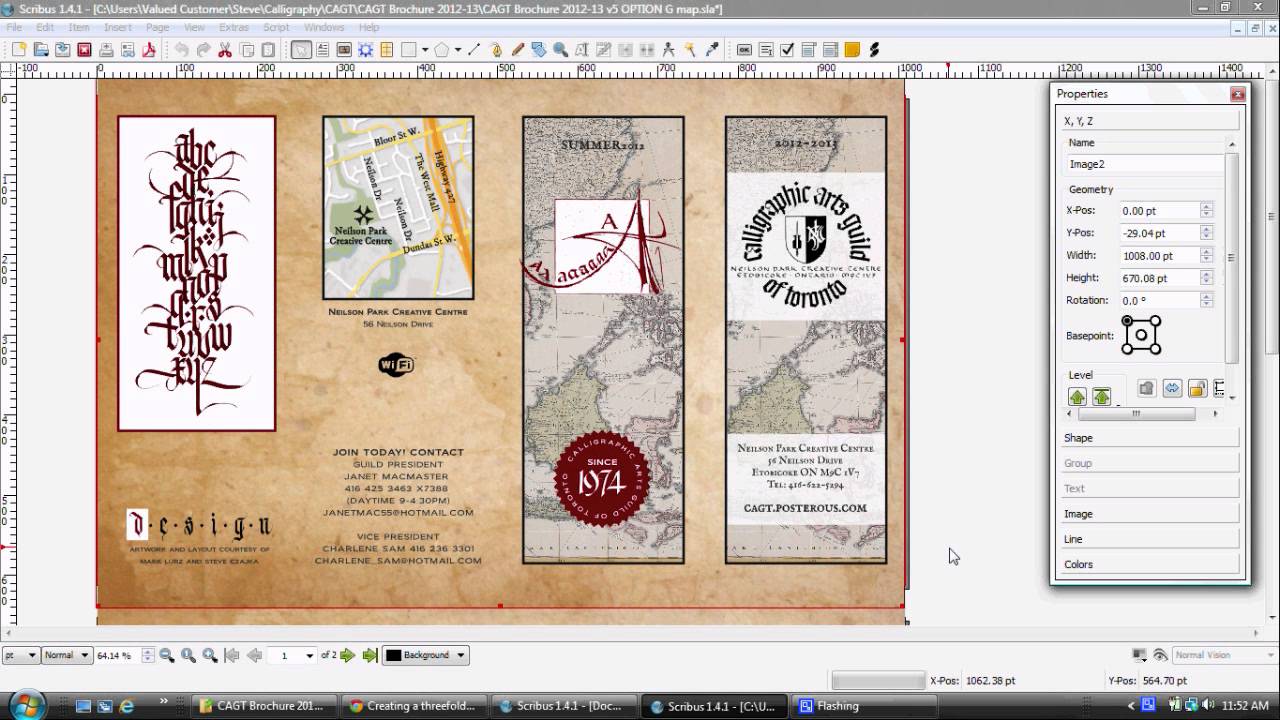Expand the Colors section in Properties

[x=1150, y=564]
